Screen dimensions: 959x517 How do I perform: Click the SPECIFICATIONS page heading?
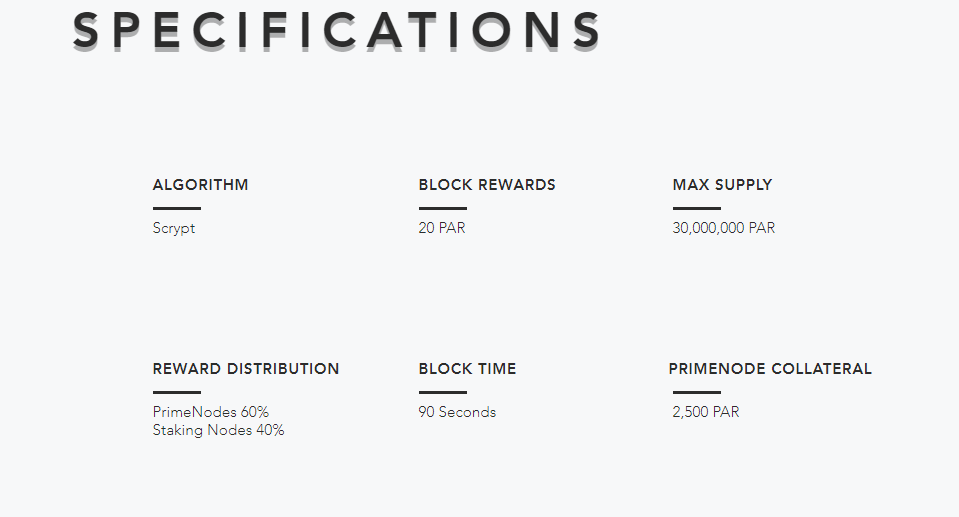tap(336, 30)
